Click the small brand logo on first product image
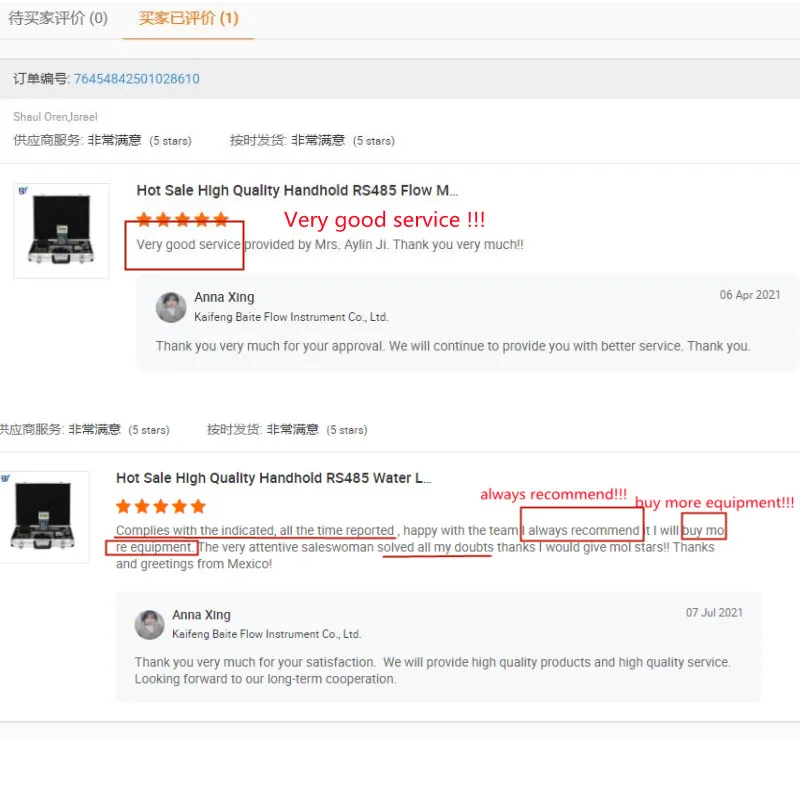Screen dimensions: 800x800 click(23, 191)
